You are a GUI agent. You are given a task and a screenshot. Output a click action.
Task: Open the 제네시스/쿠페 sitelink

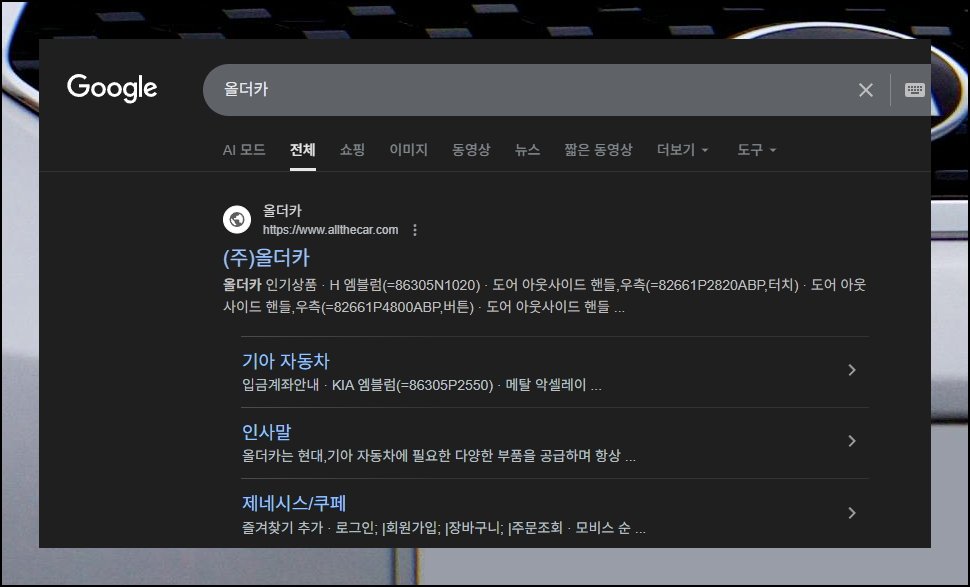(x=294, y=503)
